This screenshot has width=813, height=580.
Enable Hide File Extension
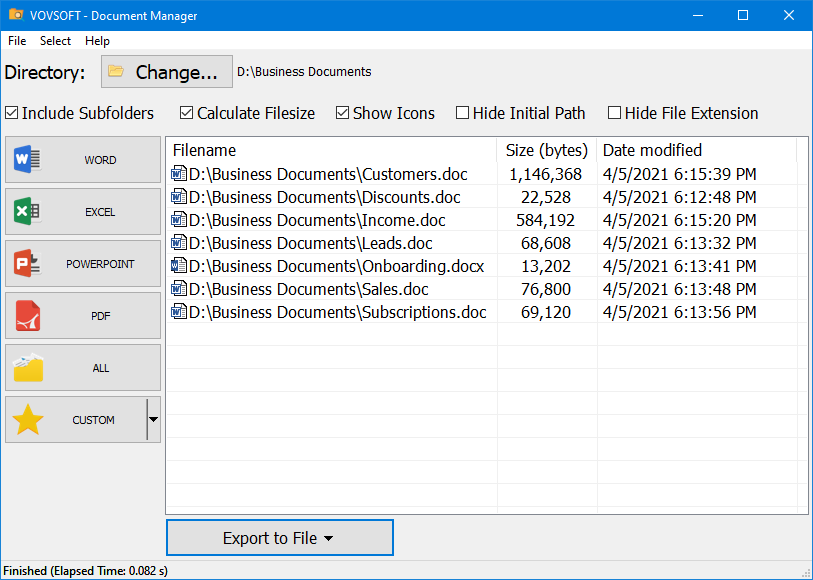pos(614,113)
